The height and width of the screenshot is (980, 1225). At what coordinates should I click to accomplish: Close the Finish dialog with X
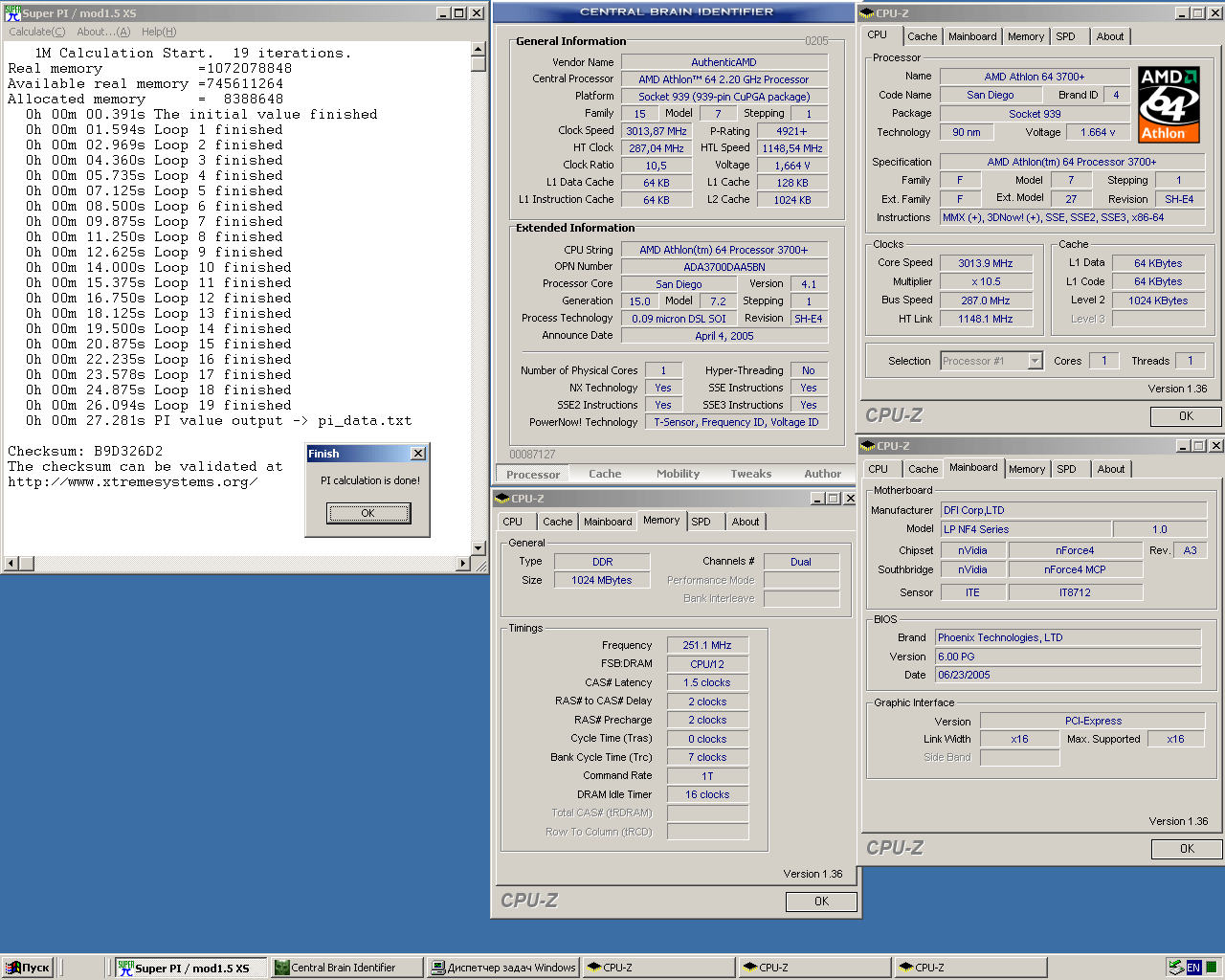(418, 454)
